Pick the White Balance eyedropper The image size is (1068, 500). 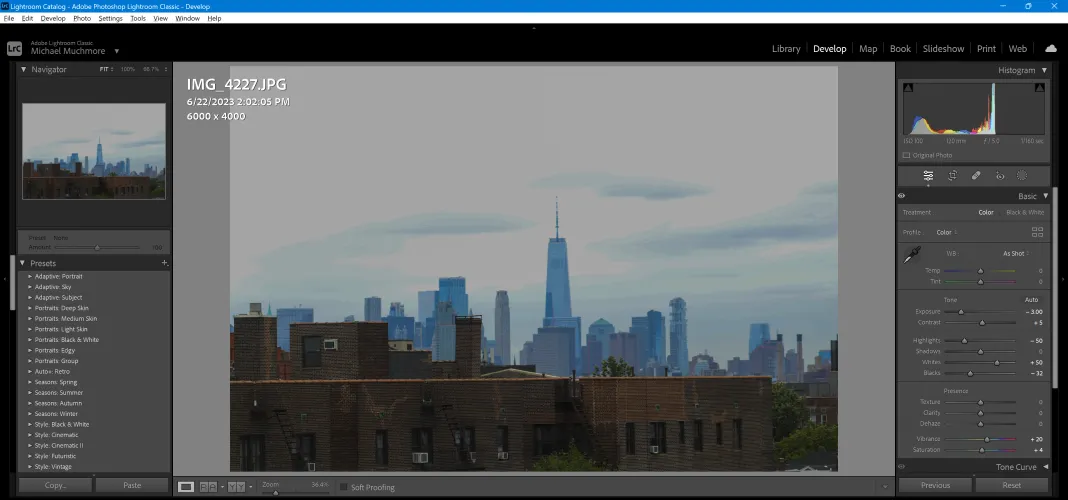tap(911, 256)
